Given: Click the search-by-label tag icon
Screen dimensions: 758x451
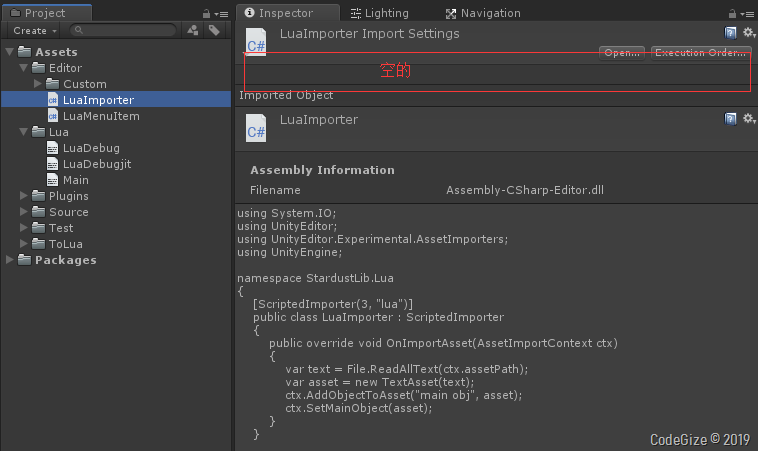Looking at the screenshot, I should 214,30.
